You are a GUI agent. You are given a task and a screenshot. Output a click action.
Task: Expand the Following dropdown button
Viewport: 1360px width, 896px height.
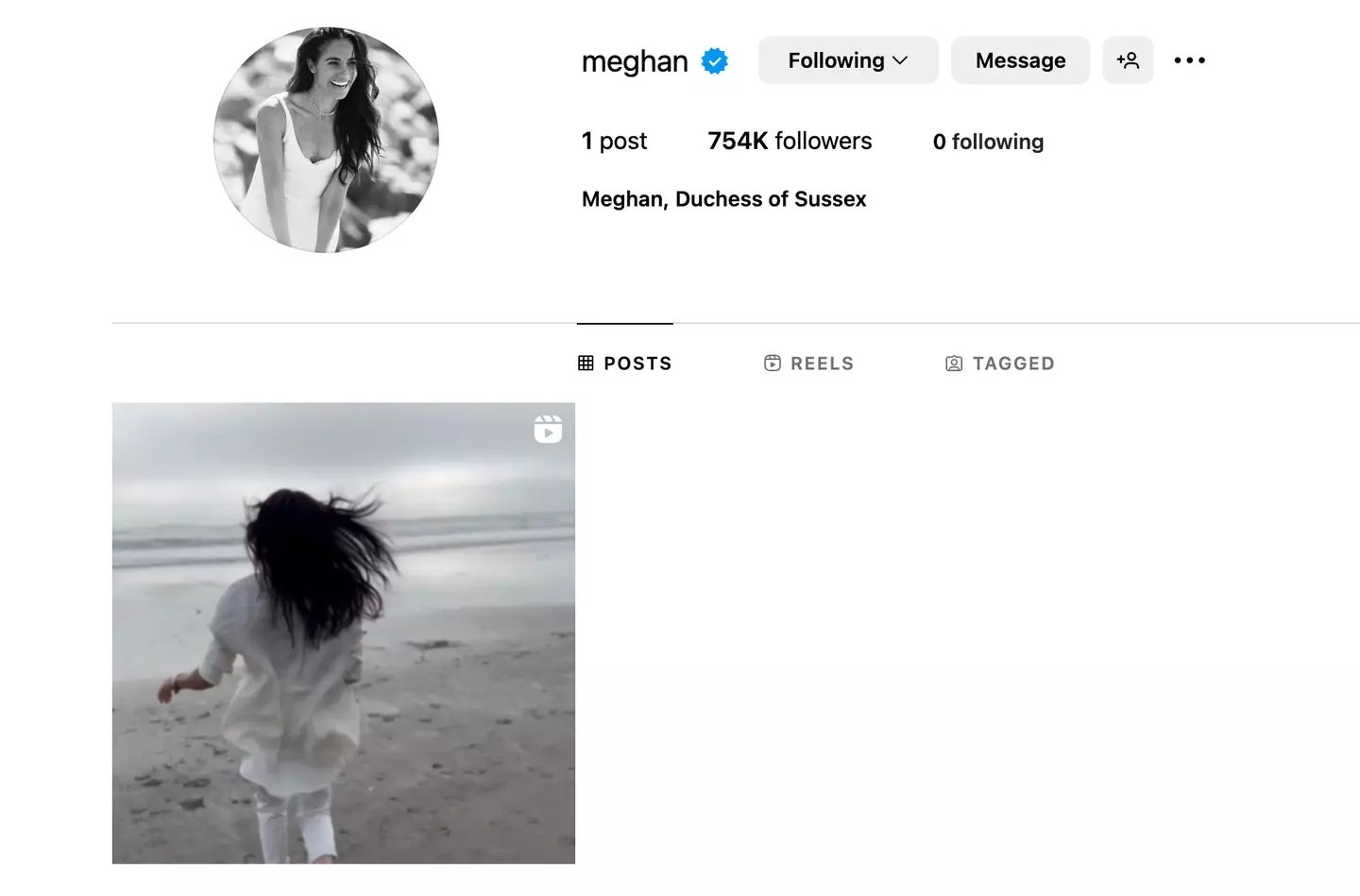click(848, 60)
